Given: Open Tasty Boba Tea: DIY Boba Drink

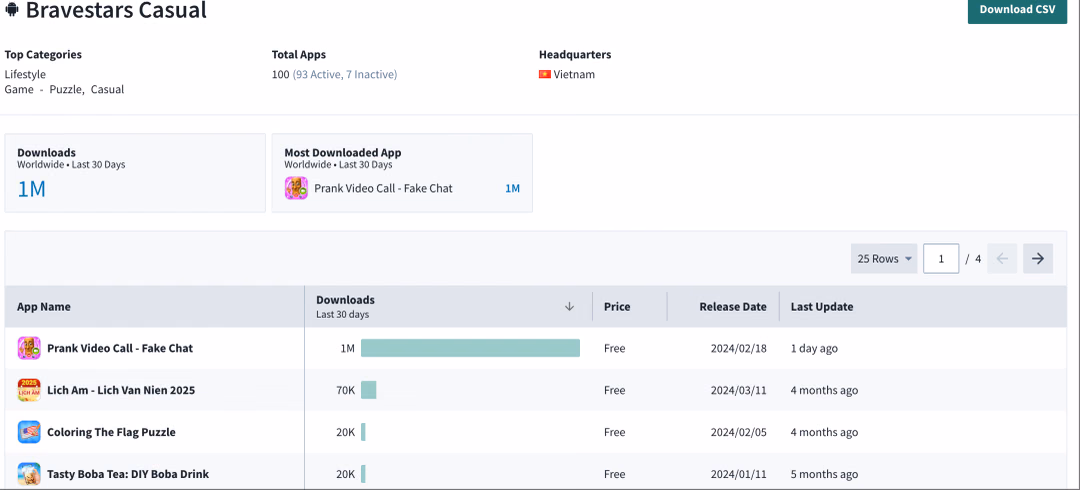Looking at the screenshot, I should click(127, 474).
